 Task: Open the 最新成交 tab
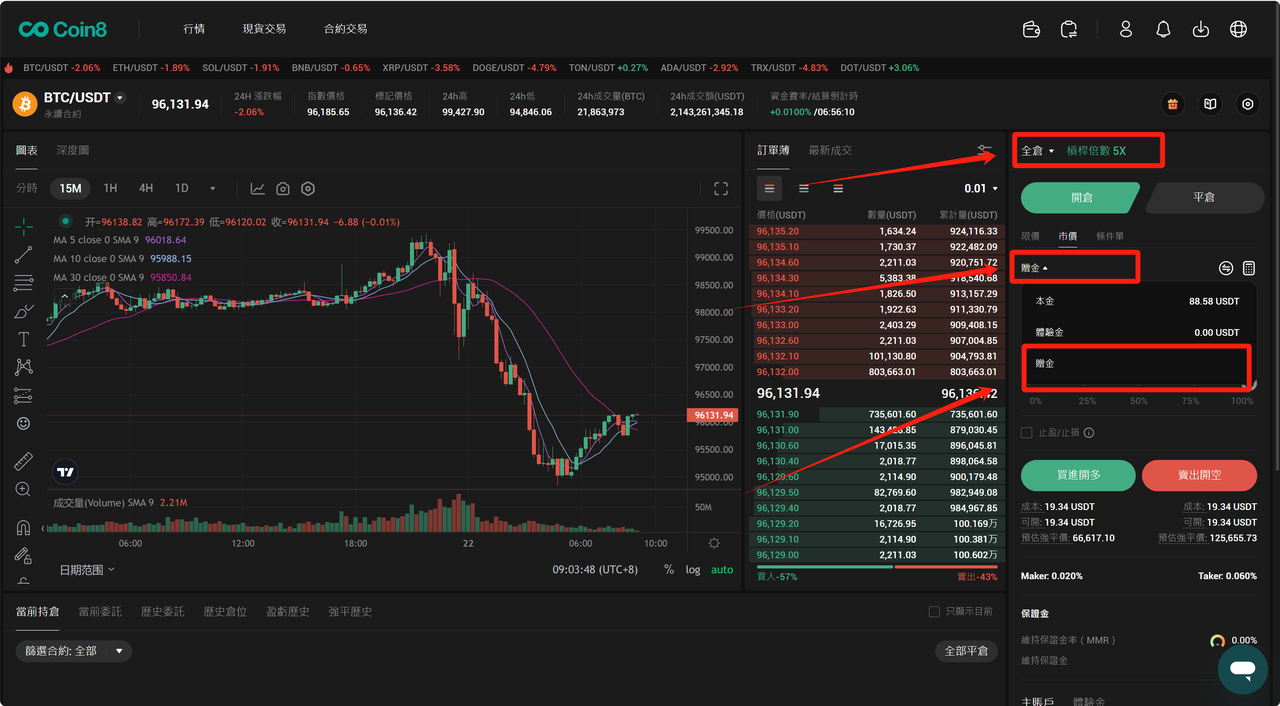(830, 150)
